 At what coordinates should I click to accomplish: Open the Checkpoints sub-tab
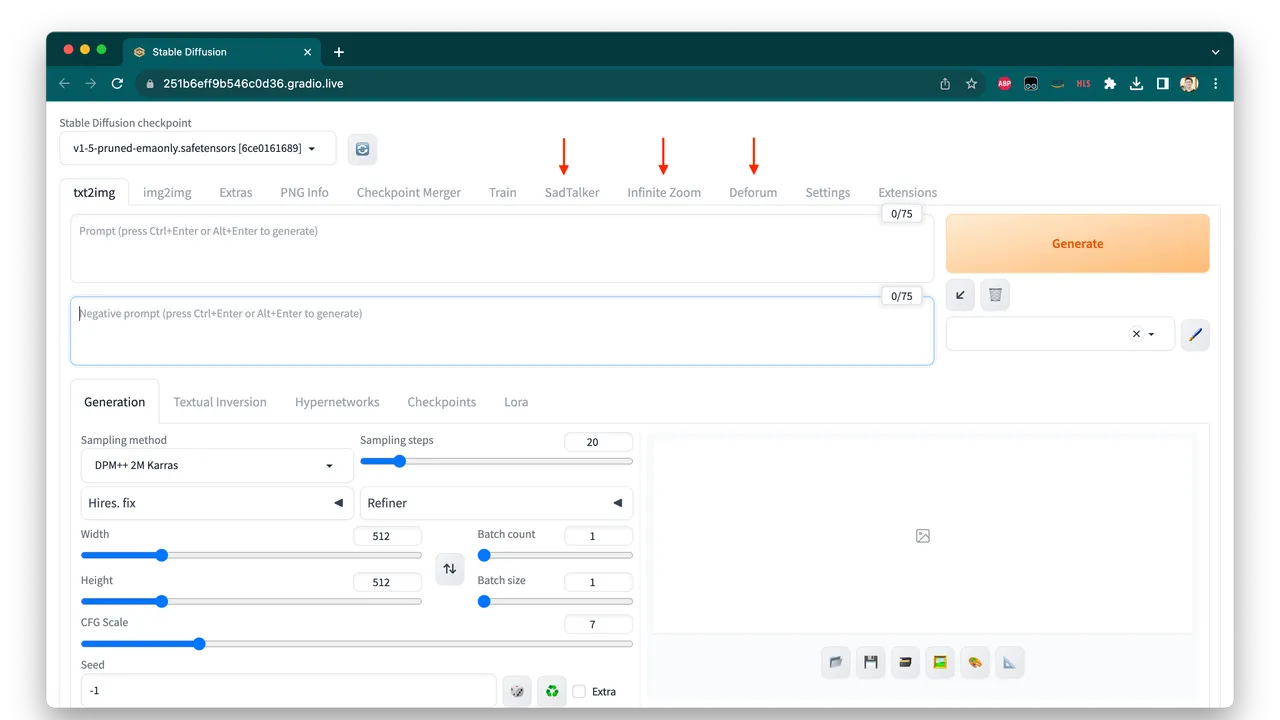click(442, 402)
